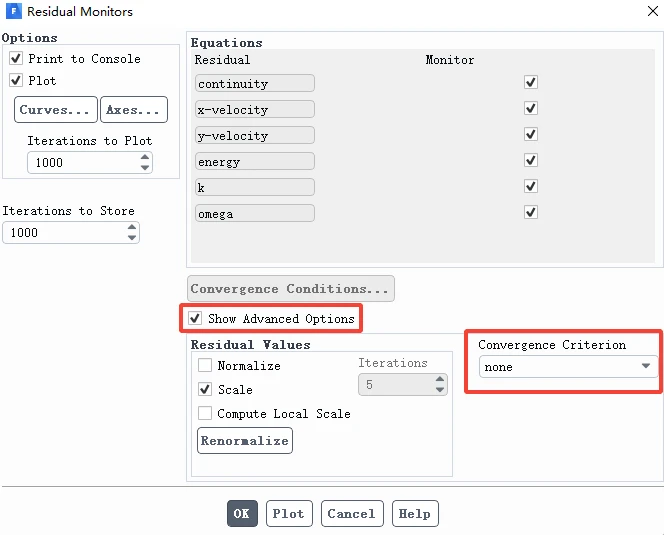Disable monitoring for omega residual
Image resolution: width=664 pixels, height=535 pixels.
pos(531,212)
